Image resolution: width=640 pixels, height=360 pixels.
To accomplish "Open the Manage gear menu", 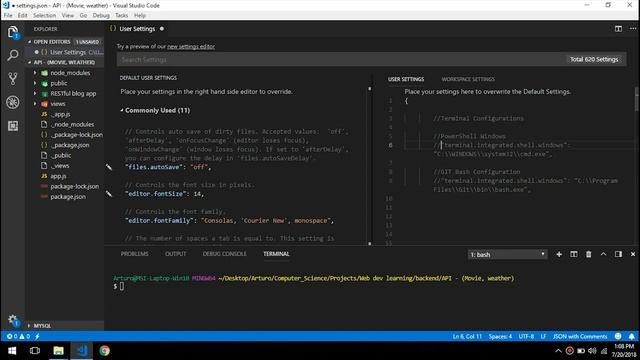I will pos(13,320).
